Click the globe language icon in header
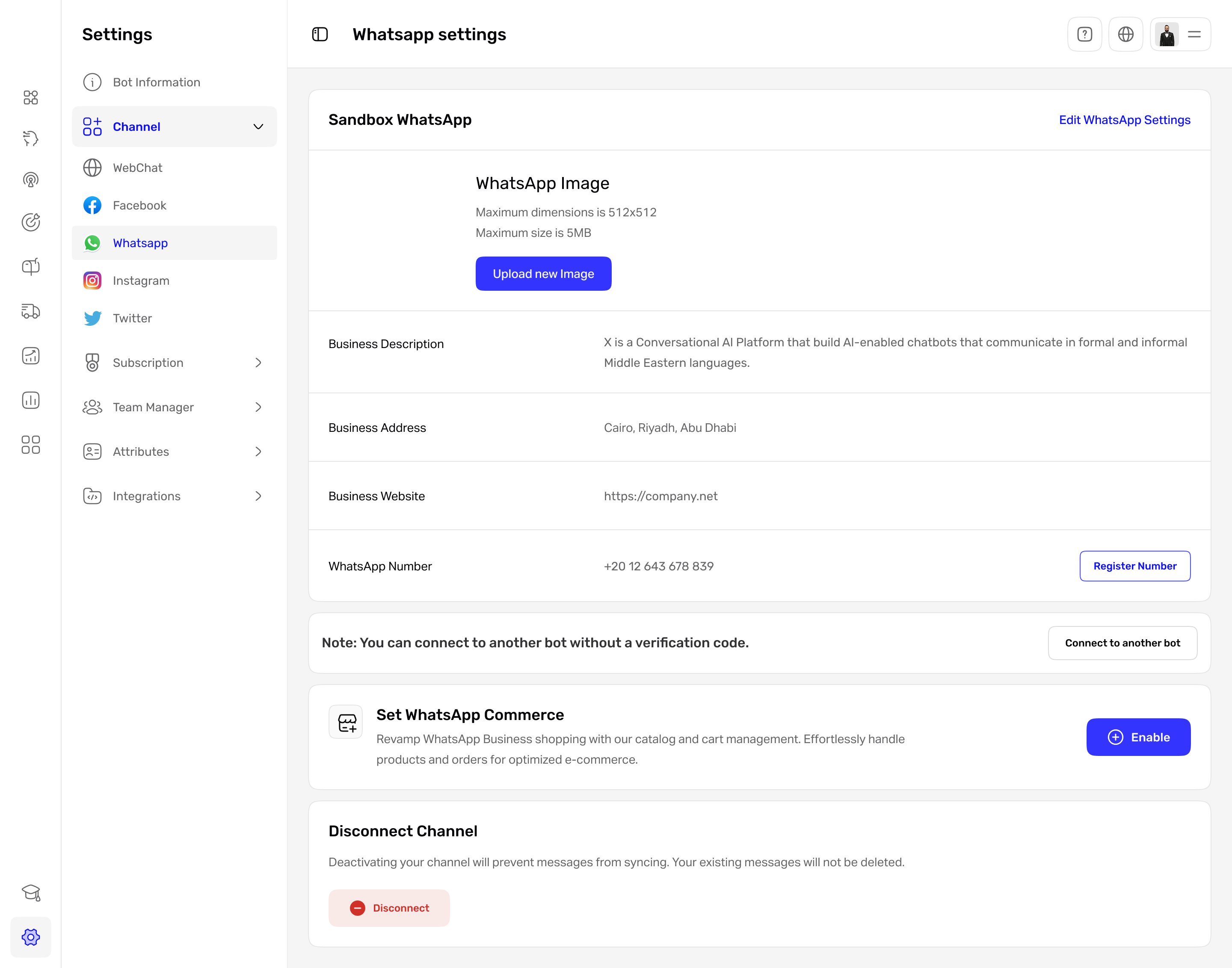The width and height of the screenshot is (1232, 968). [1126, 35]
